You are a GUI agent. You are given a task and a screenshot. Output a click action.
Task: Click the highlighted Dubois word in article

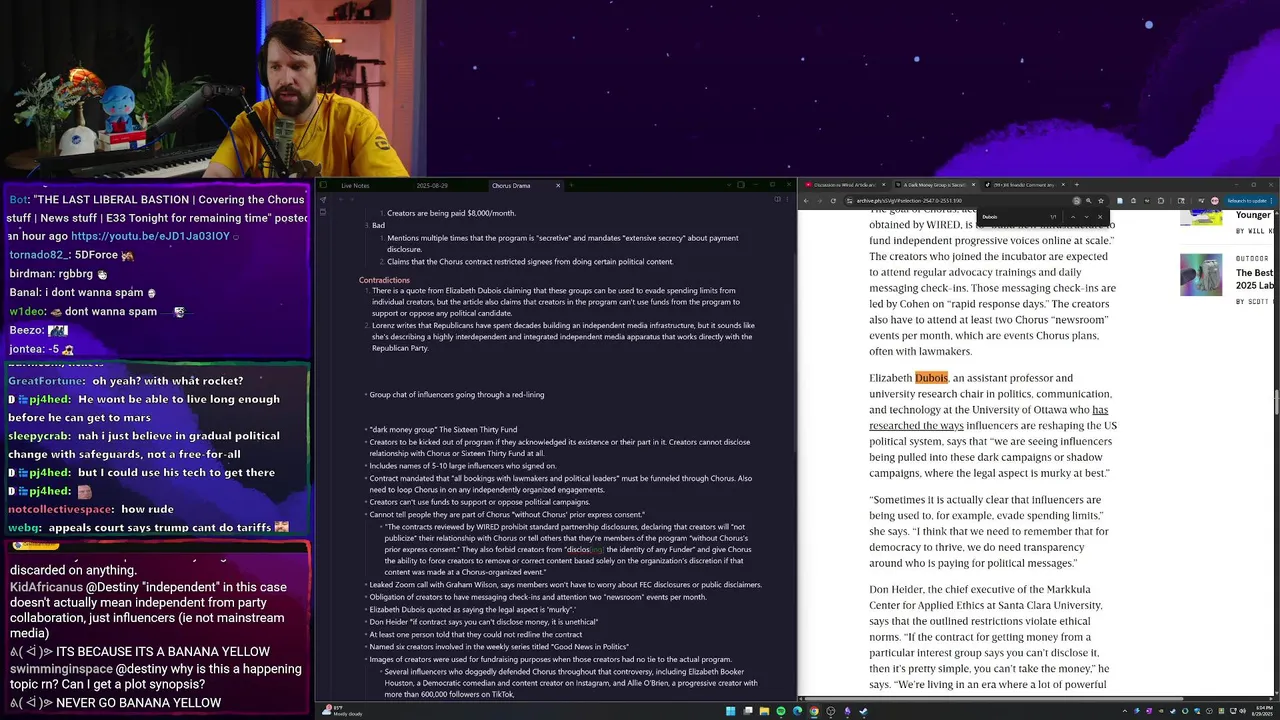(x=931, y=378)
